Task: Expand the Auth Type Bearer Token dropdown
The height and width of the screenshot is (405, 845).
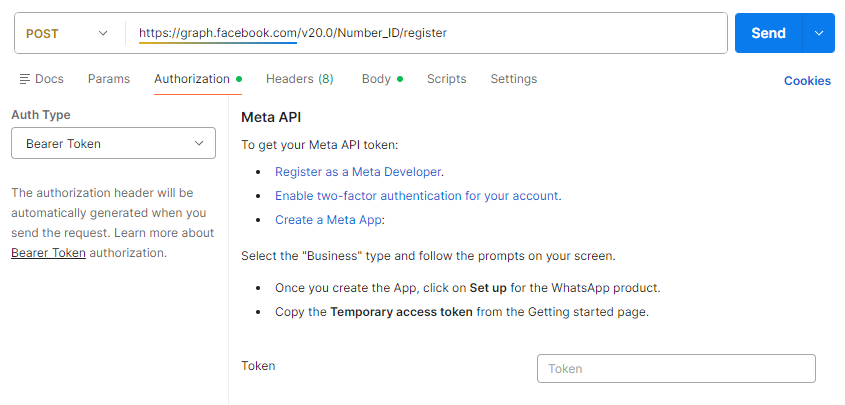Action: [x=113, y=143]
